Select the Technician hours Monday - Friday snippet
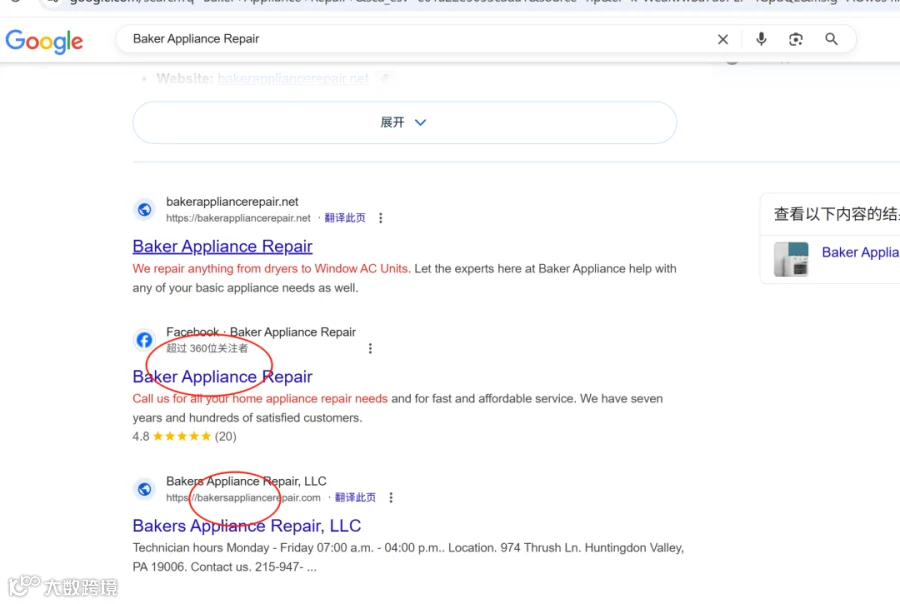The image size is (900, 604). (408, 557)
